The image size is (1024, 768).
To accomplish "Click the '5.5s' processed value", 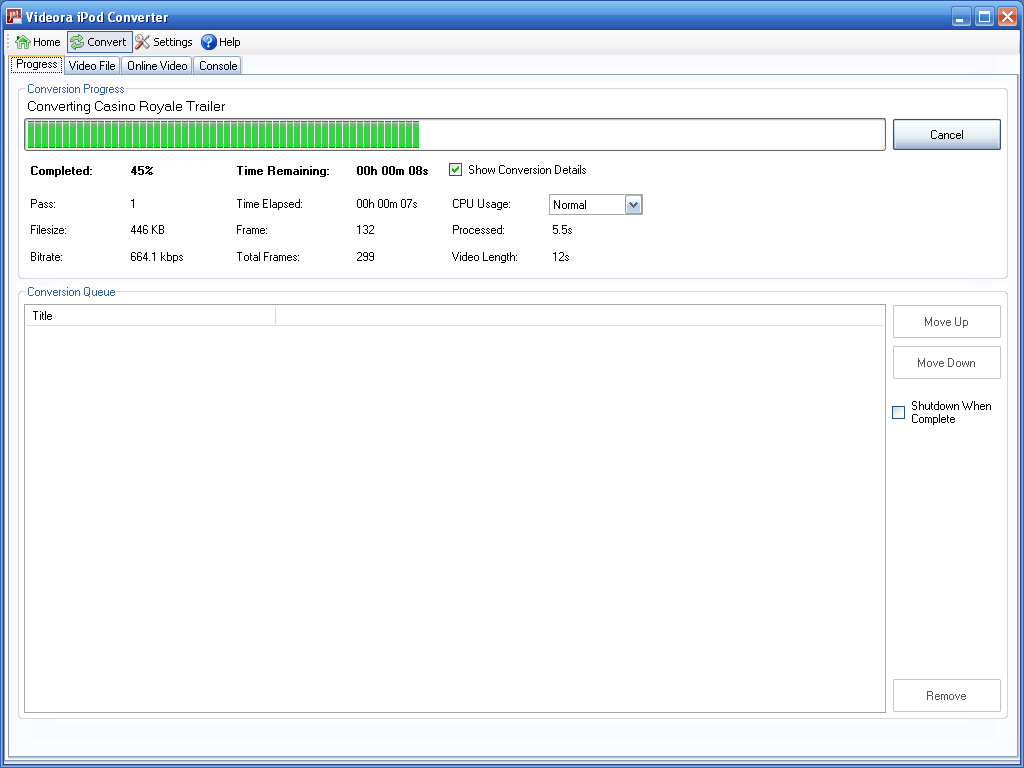I will click(562, 230).
